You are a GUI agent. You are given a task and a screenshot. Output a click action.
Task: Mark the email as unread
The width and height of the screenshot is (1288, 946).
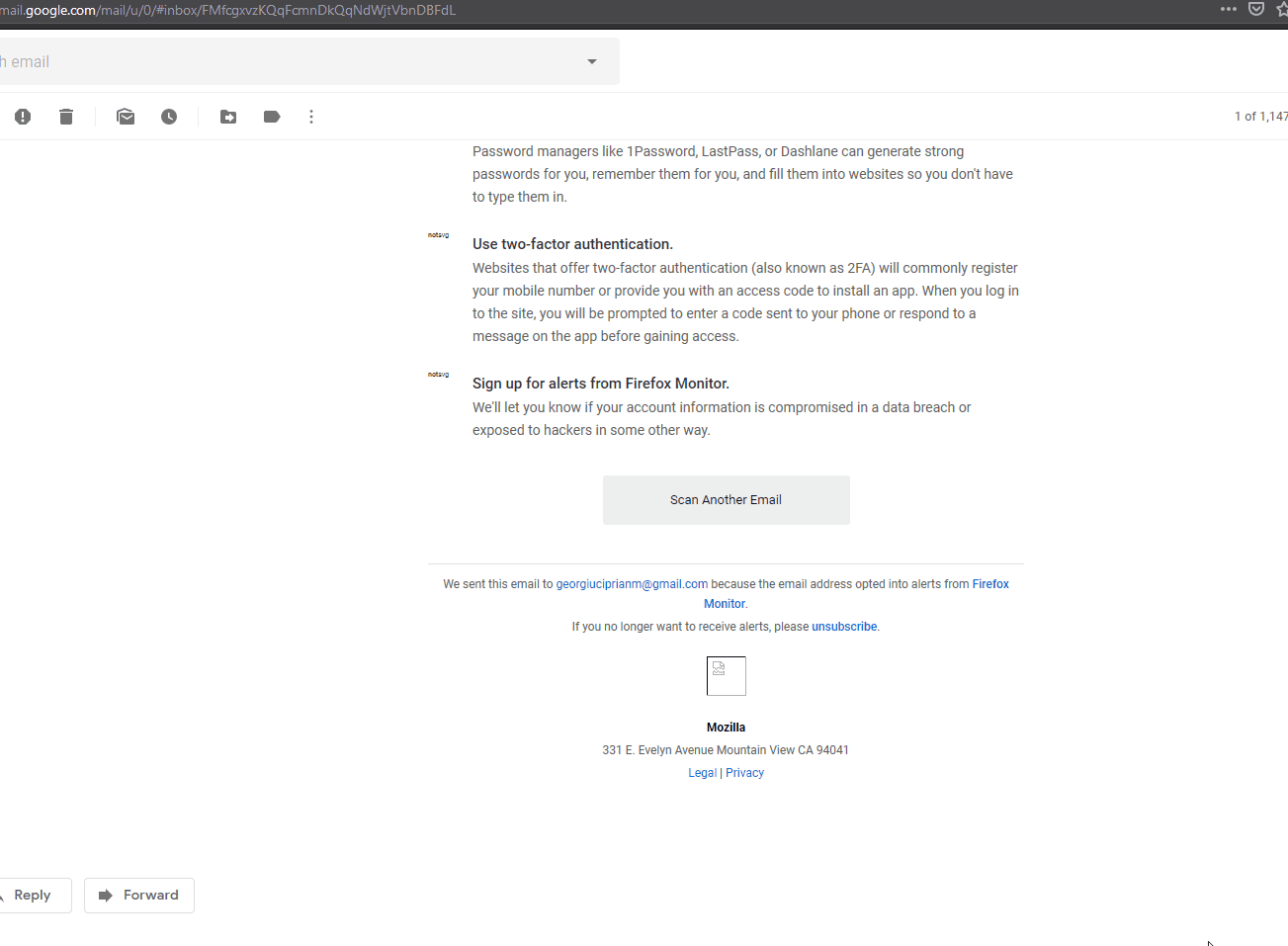click(x=126, y=117)
